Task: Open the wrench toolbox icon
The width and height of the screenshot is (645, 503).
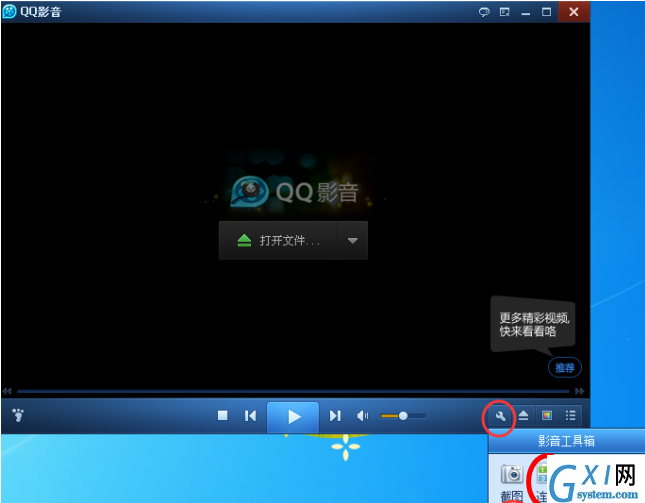Action: (500, 416)
